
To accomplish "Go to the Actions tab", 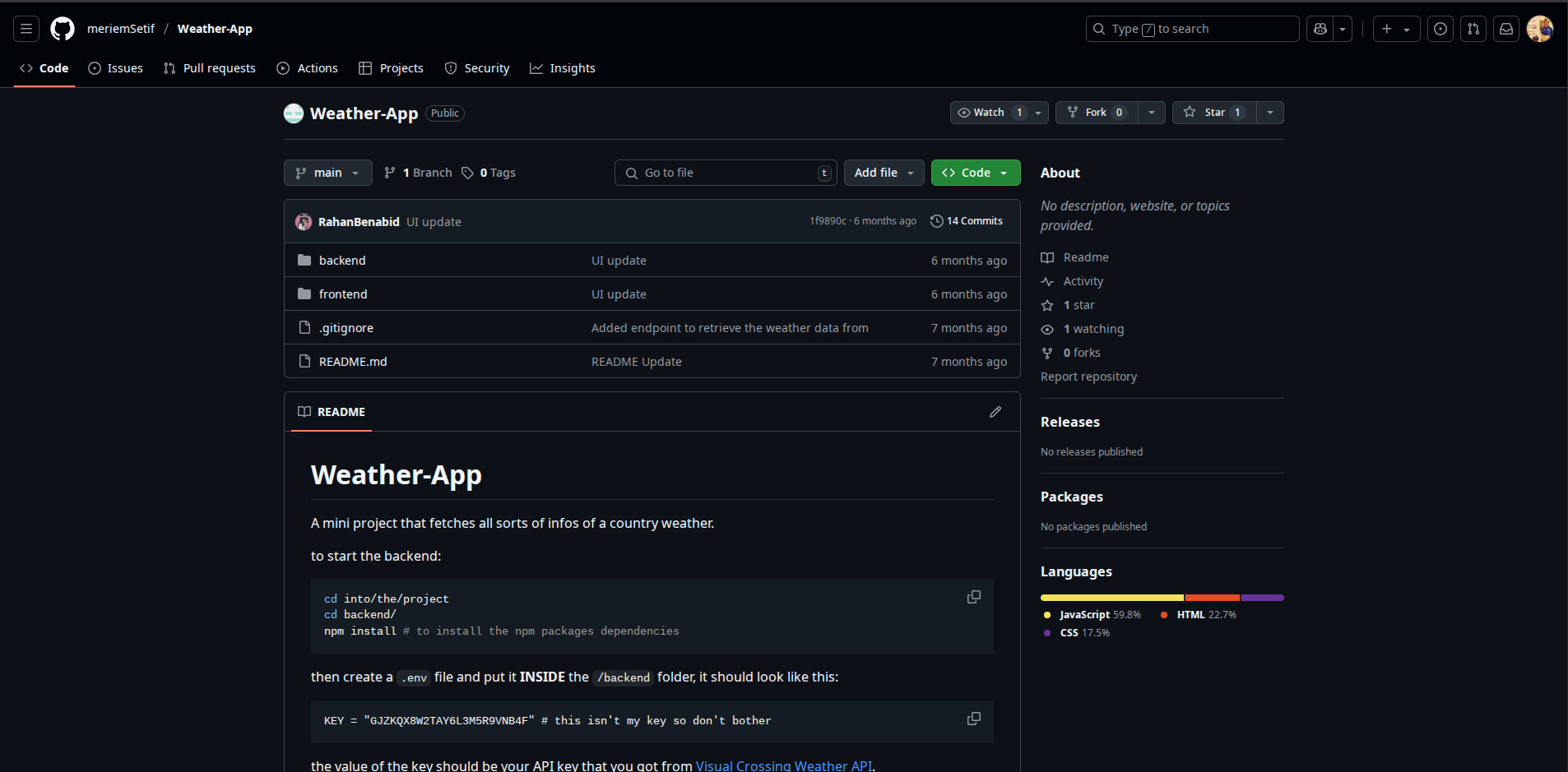I will click(x=308, y=68).
